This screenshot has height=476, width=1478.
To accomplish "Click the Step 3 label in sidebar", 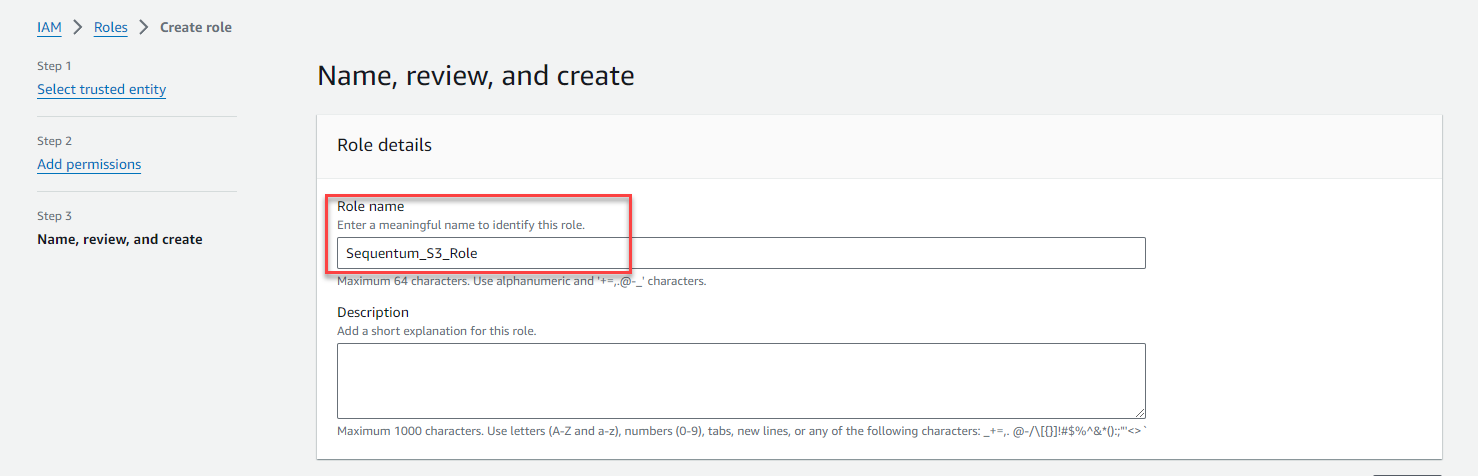I will pos(54,216).
